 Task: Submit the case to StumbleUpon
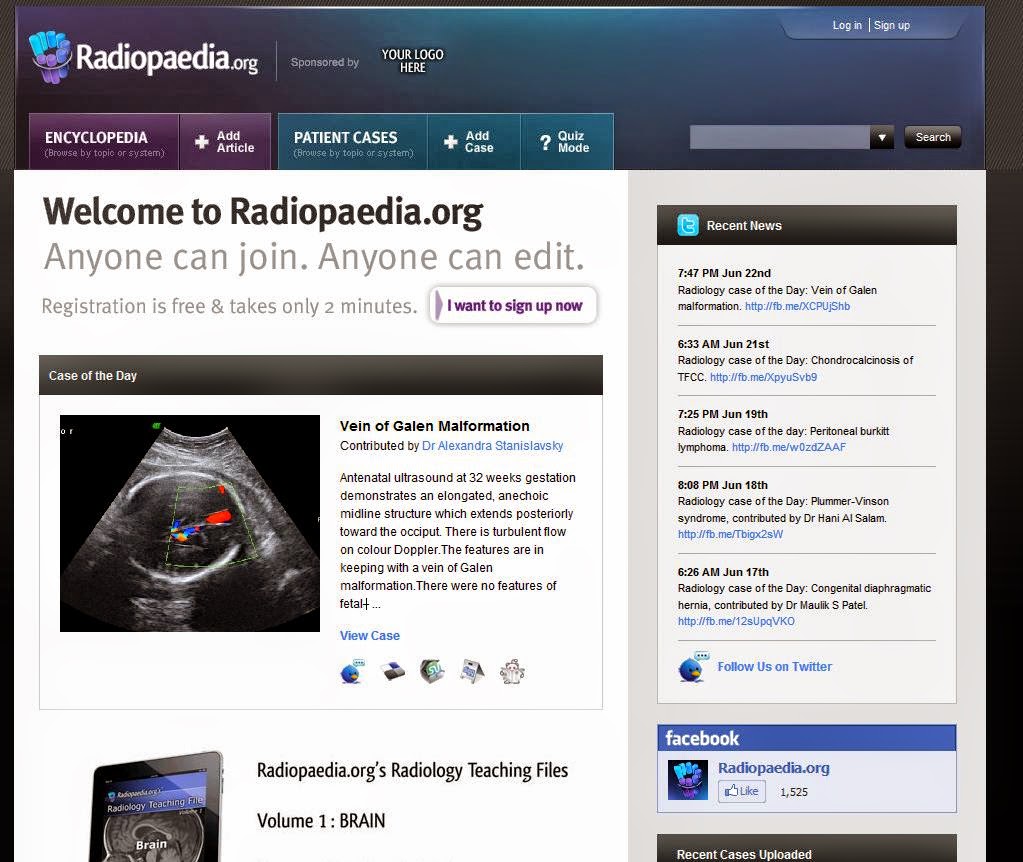coord(431,671)
